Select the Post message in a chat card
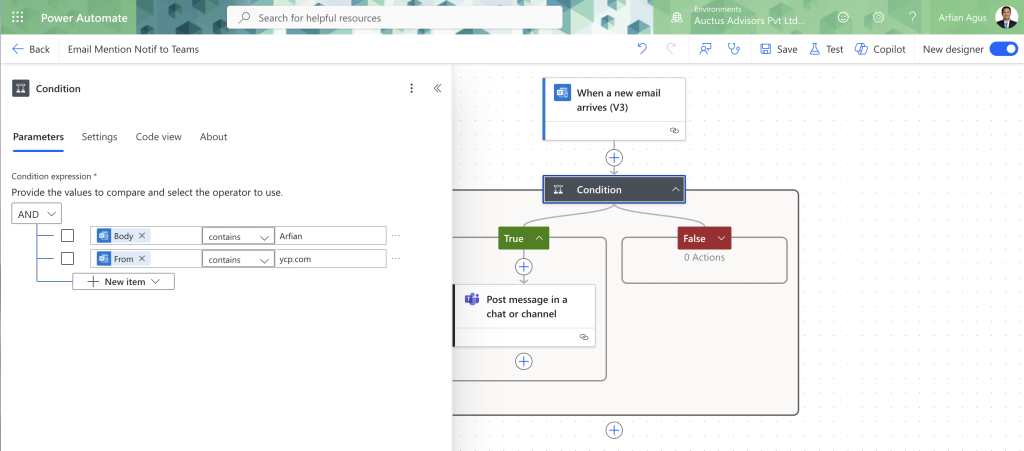Screen dimensions: 1024x451 point(524,315)
